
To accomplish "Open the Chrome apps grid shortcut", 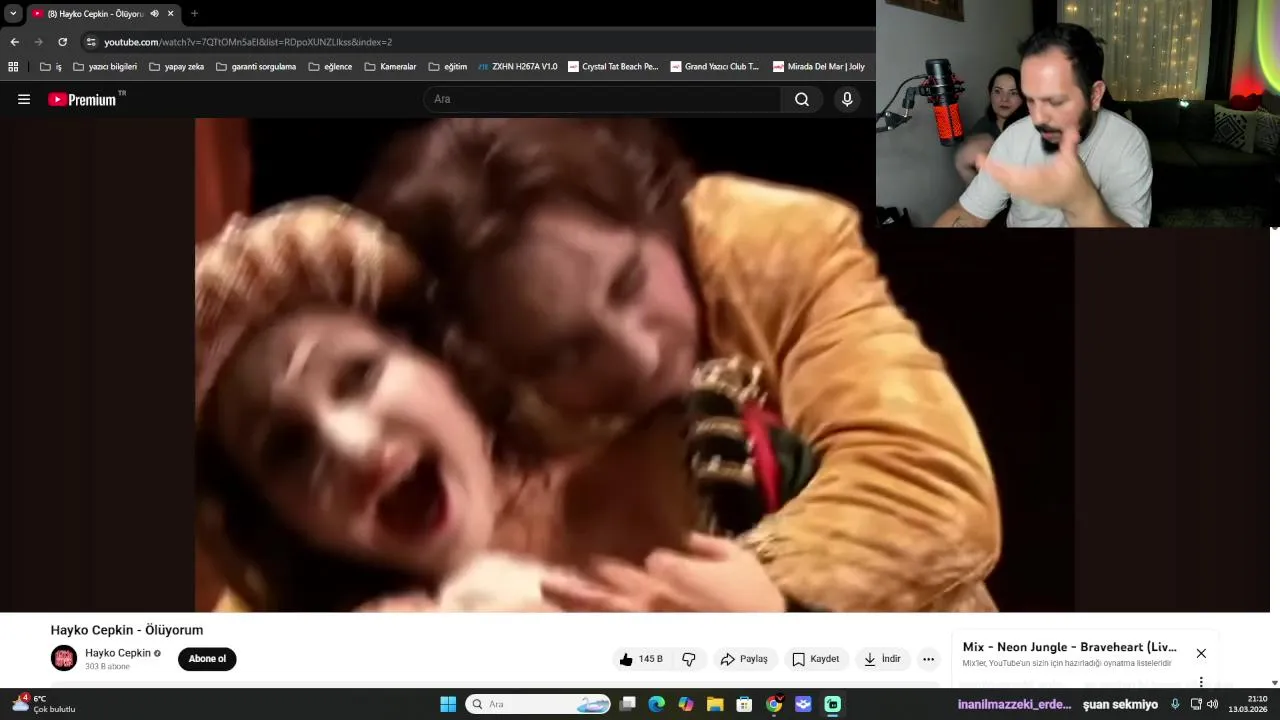I will click(x=13, y=67).
